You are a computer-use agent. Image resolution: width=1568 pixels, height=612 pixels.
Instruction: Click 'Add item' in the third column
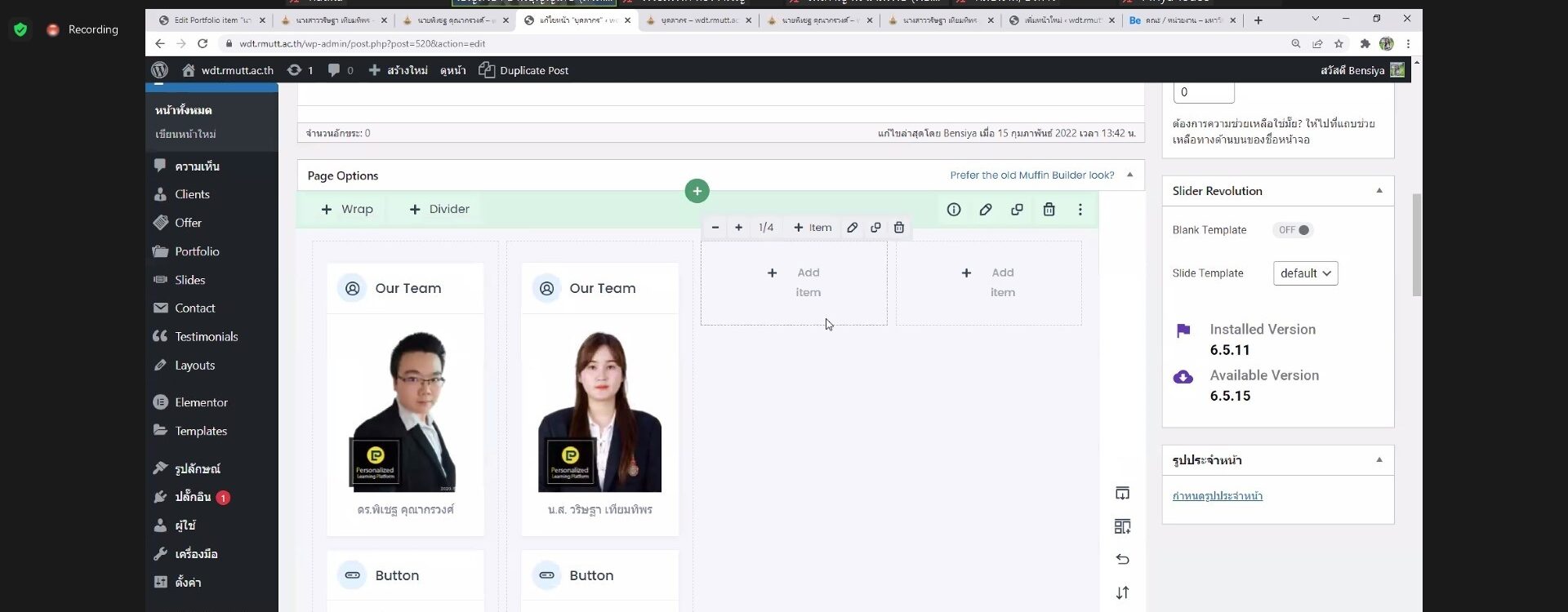pos(794,282)
